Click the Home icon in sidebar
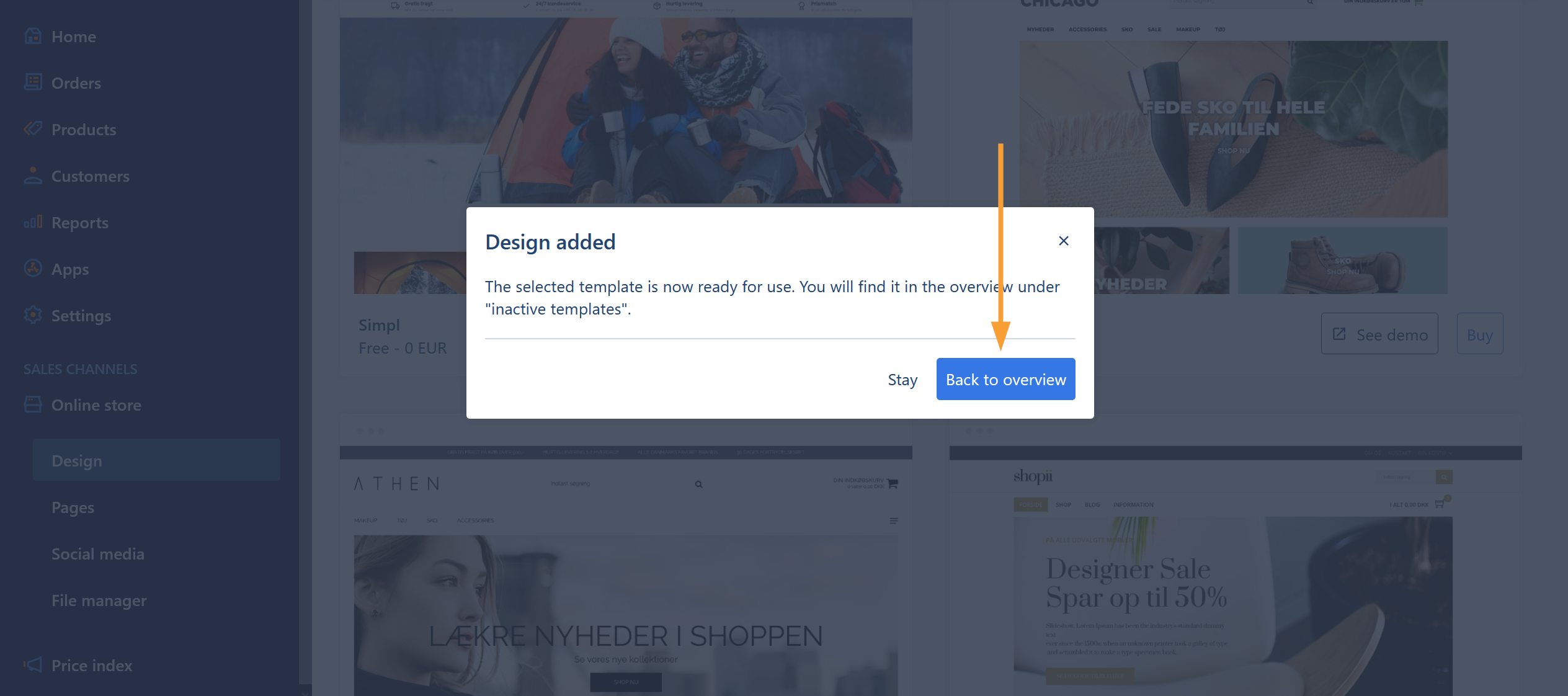This screenshot has height=696, width=1568. pos(33,36)
